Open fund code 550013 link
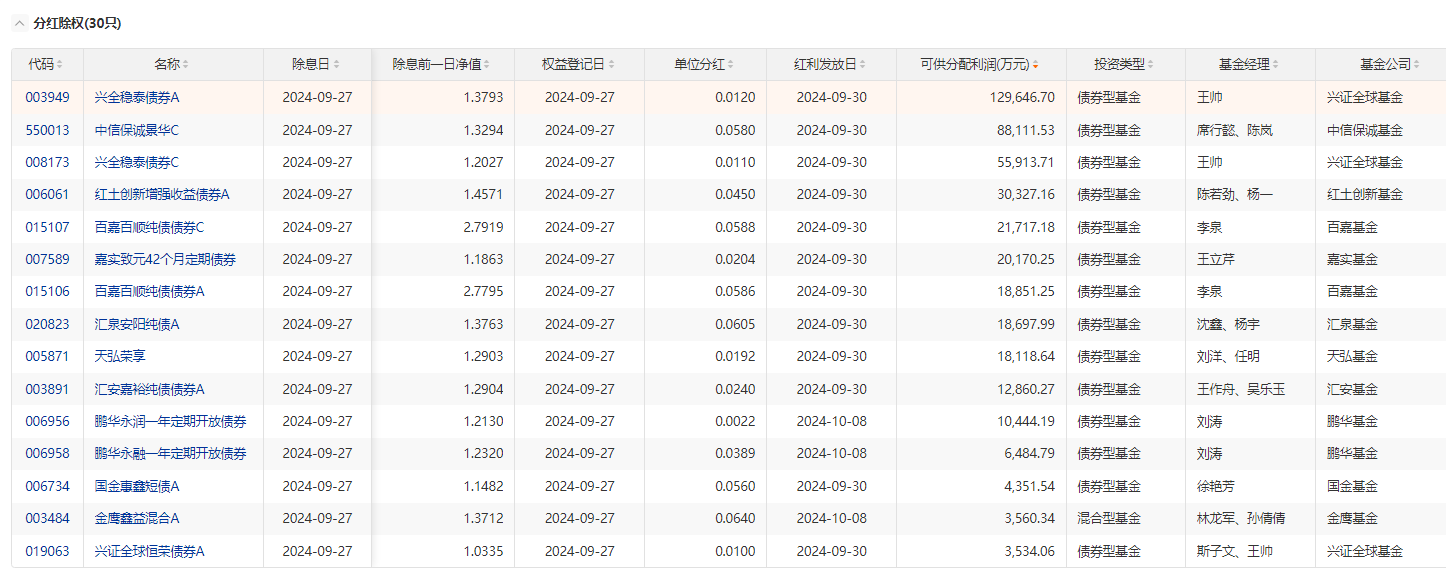 point(47,130)
